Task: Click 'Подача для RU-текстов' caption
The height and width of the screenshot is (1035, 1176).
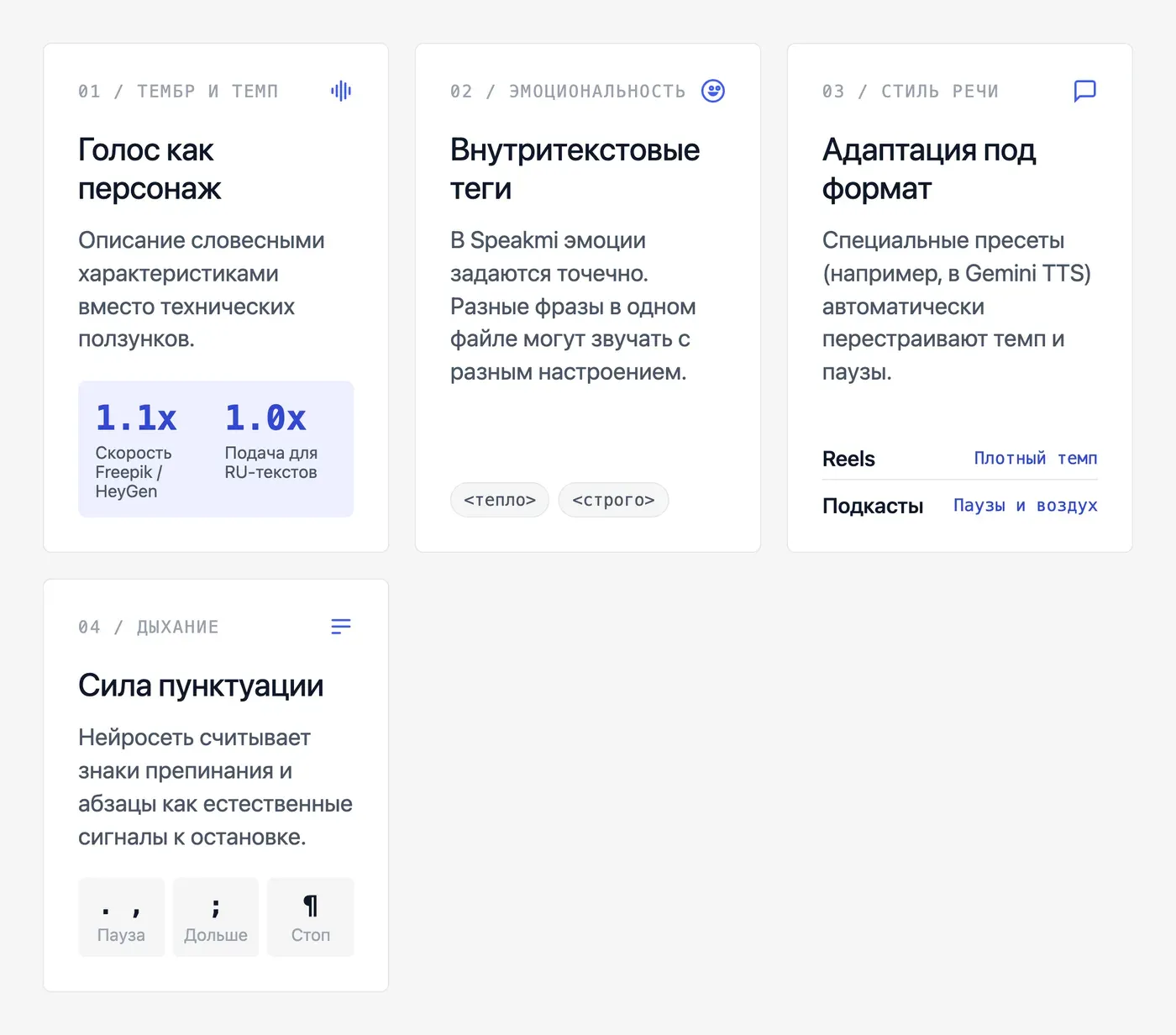Action: pos(270,462)
